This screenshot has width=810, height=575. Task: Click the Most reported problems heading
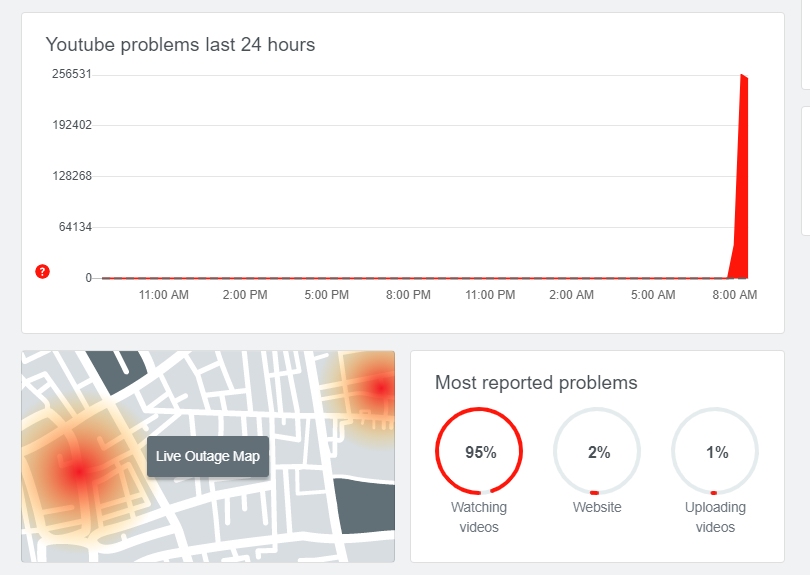click(x=536, y=383)
